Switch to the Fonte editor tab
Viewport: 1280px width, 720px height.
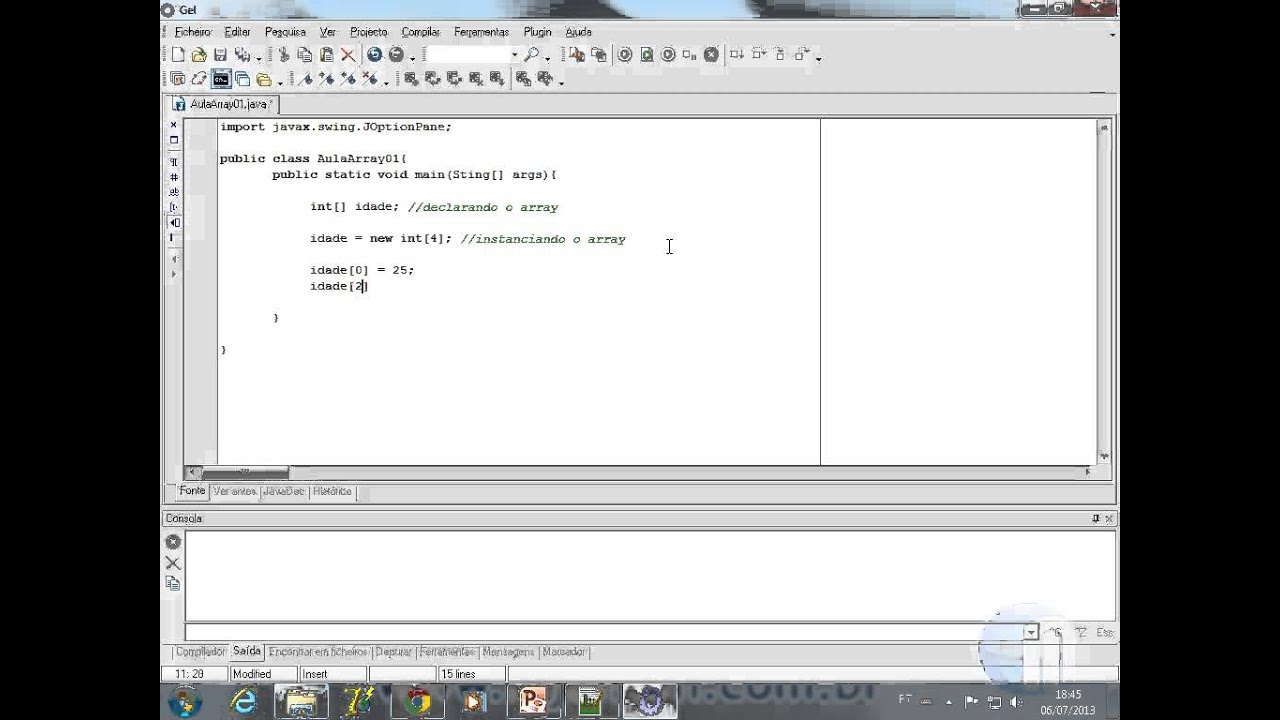pyautogui.click(x=192, y=491)
